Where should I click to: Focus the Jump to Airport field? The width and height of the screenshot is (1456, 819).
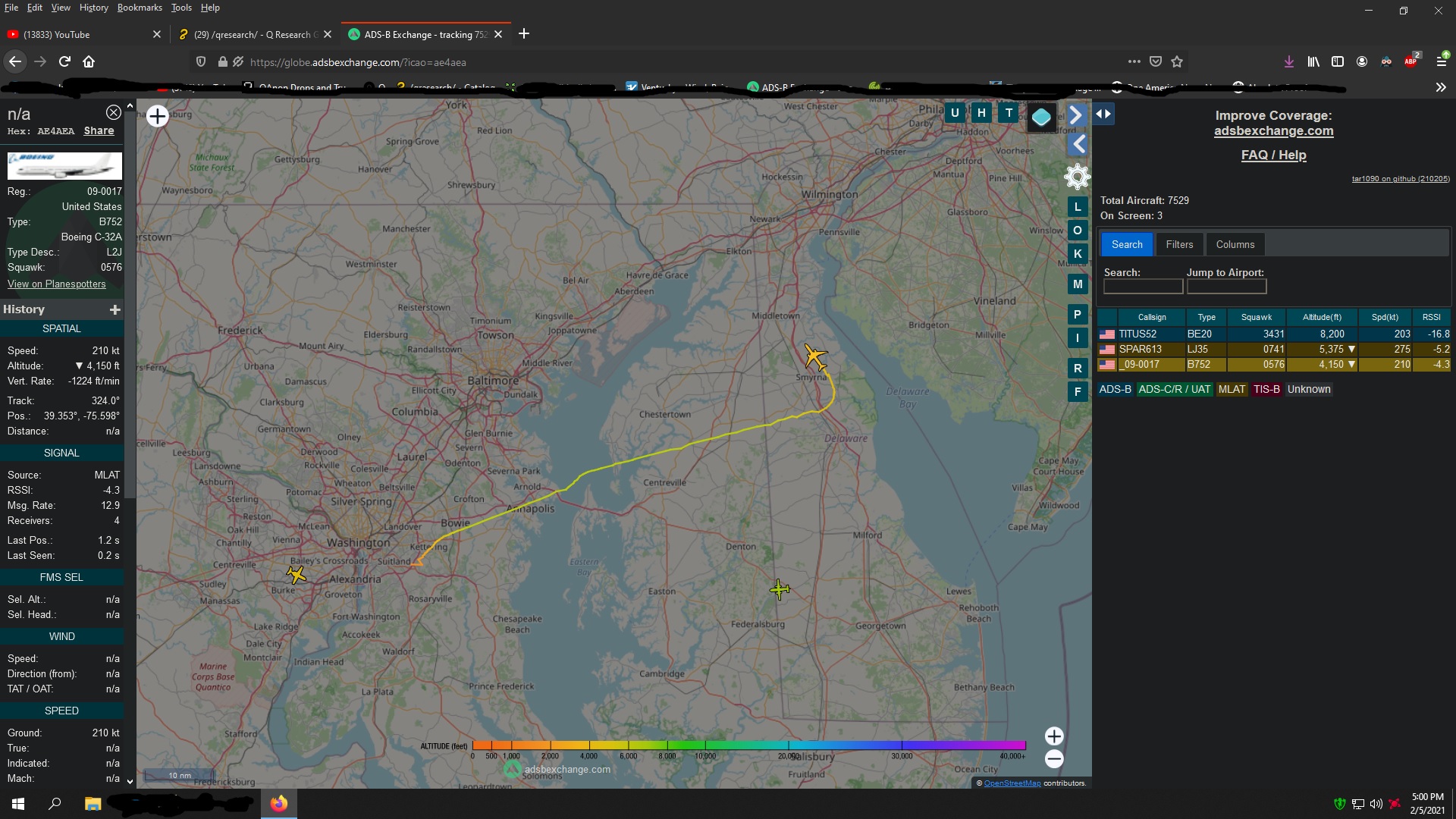(1226, 287)
